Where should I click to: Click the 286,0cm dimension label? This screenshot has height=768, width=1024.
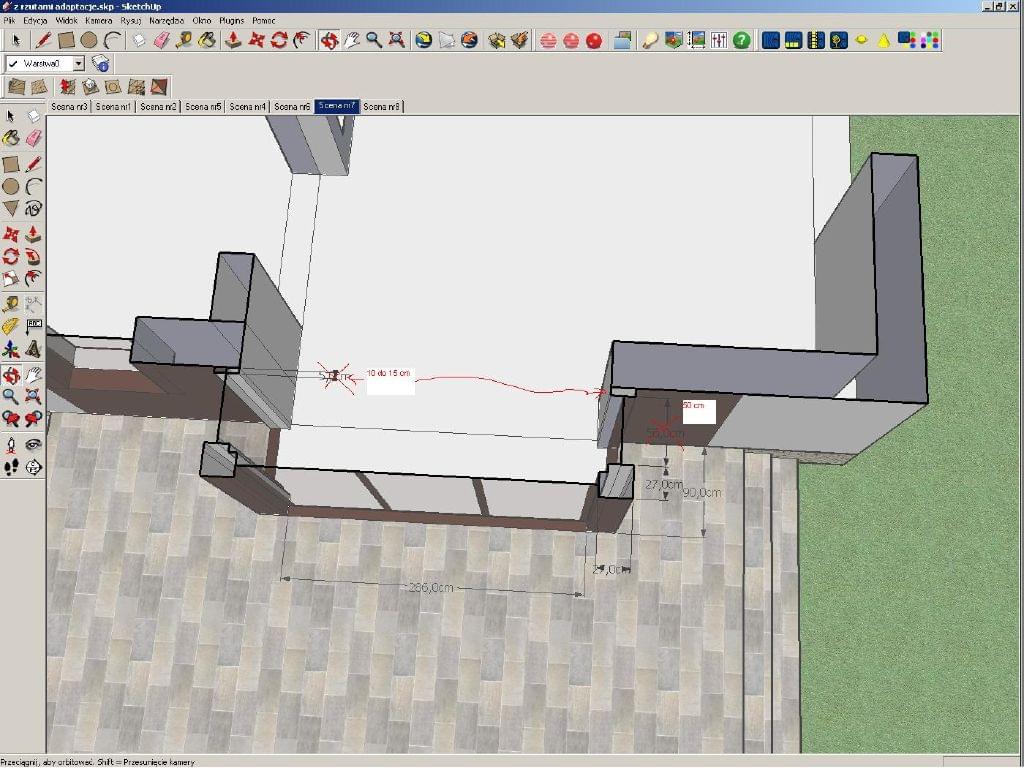(x=432, y=588)
